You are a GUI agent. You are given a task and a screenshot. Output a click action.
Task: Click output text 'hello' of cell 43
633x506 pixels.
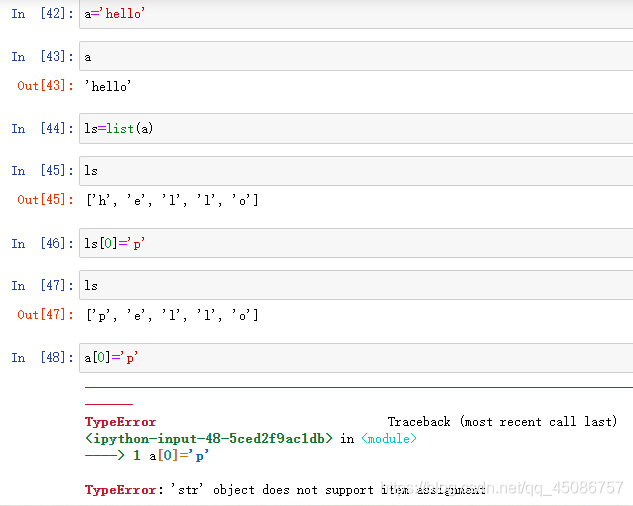[x=108, y=86]
